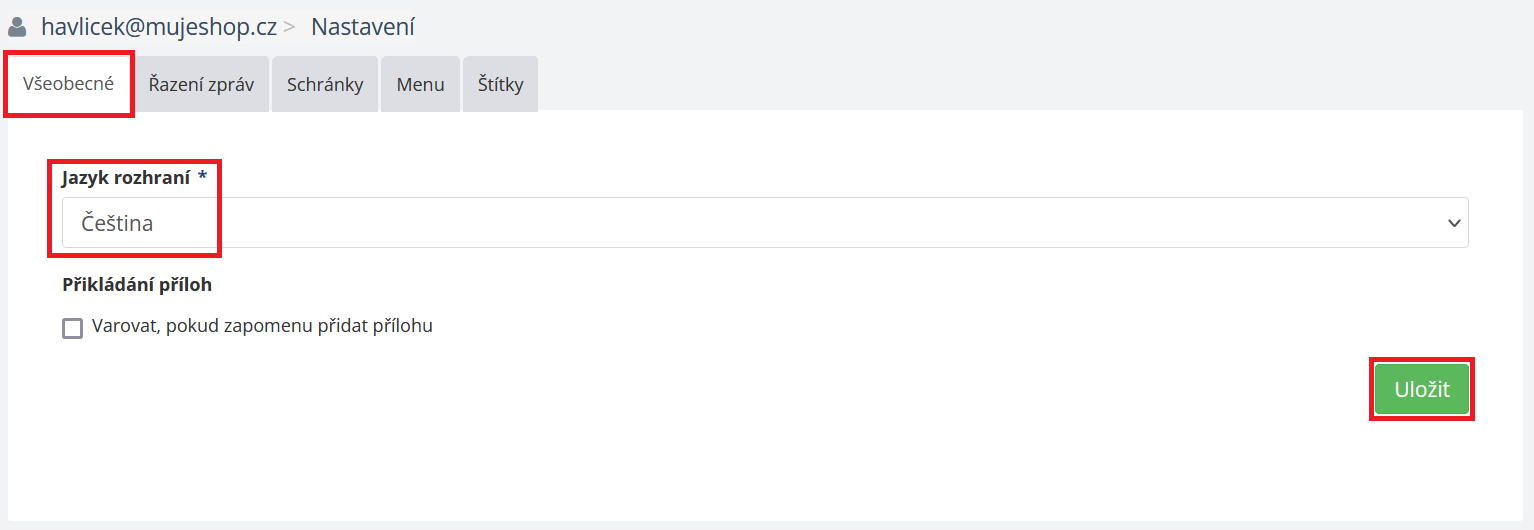Switch to the Všeobecné tab

[69, 84]
